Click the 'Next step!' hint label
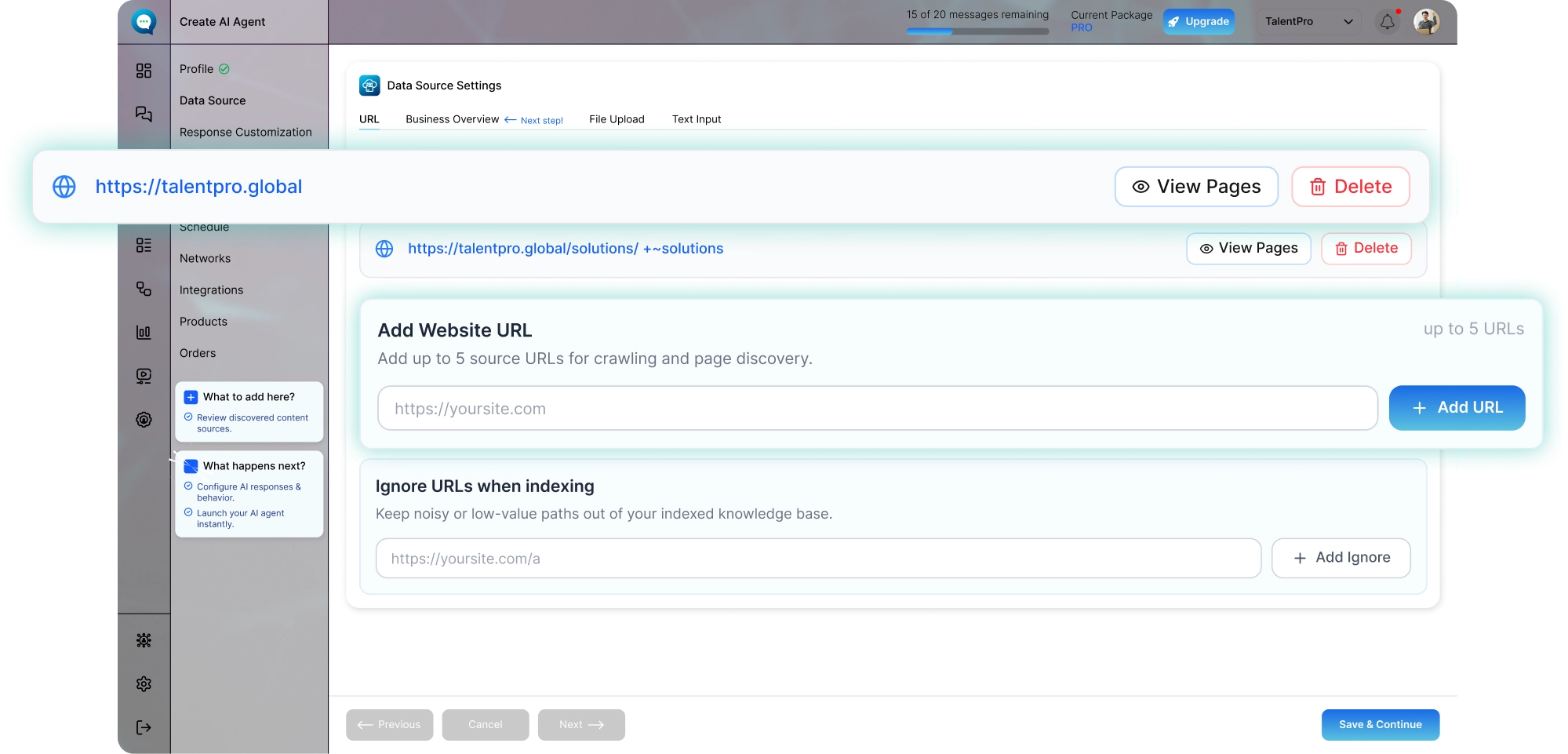 [x=542, y=121]
